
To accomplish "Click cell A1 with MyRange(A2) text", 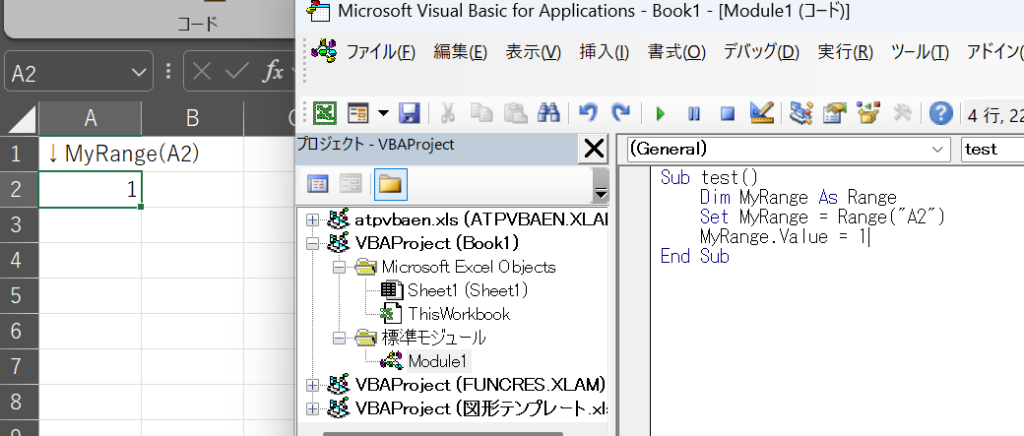I will tap(90, 154).
